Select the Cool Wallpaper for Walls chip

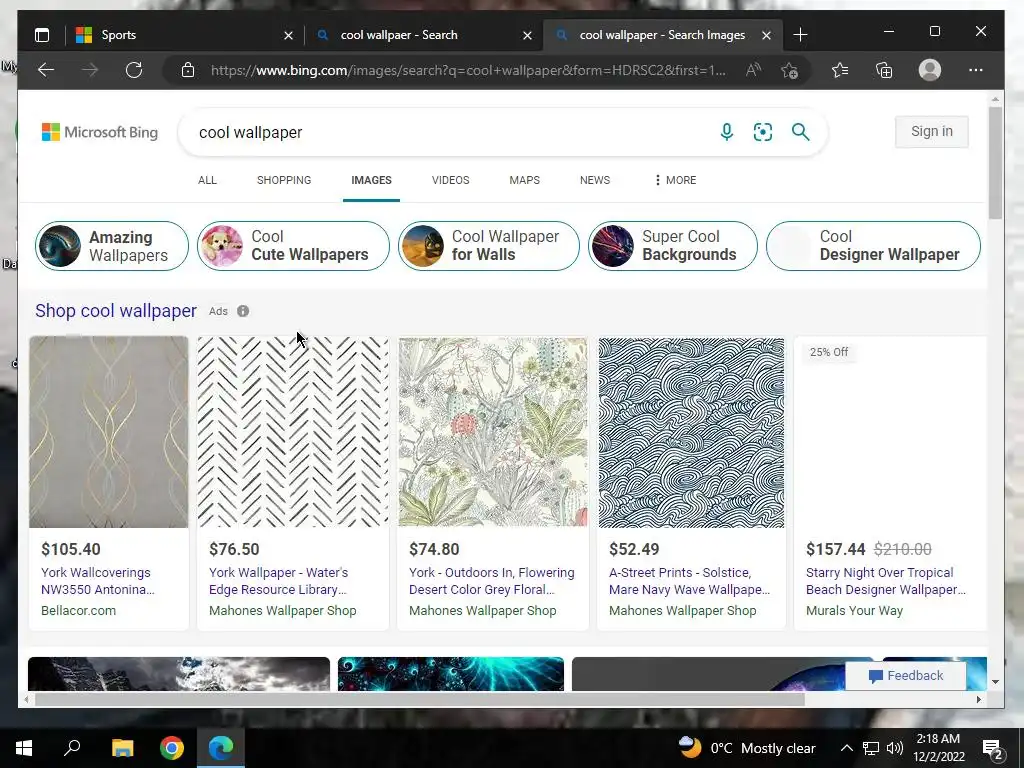(x=488, y=246)
